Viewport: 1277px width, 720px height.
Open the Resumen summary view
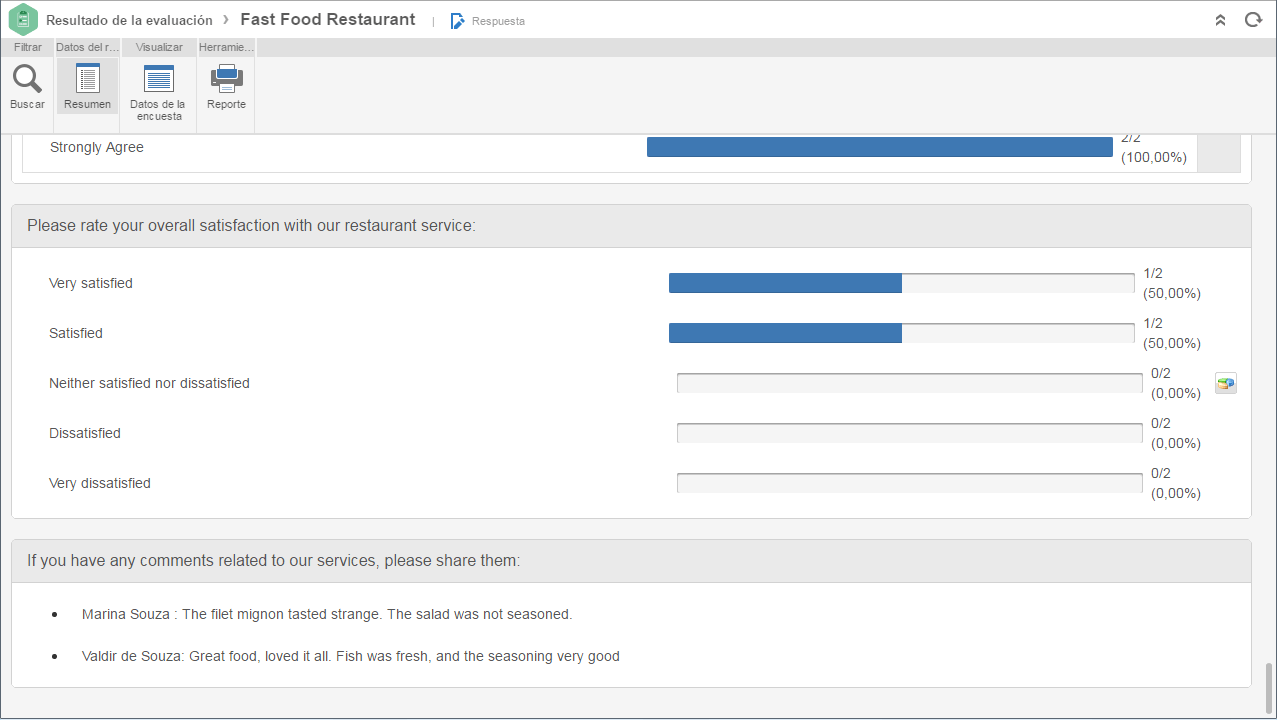tap(87, 86)
